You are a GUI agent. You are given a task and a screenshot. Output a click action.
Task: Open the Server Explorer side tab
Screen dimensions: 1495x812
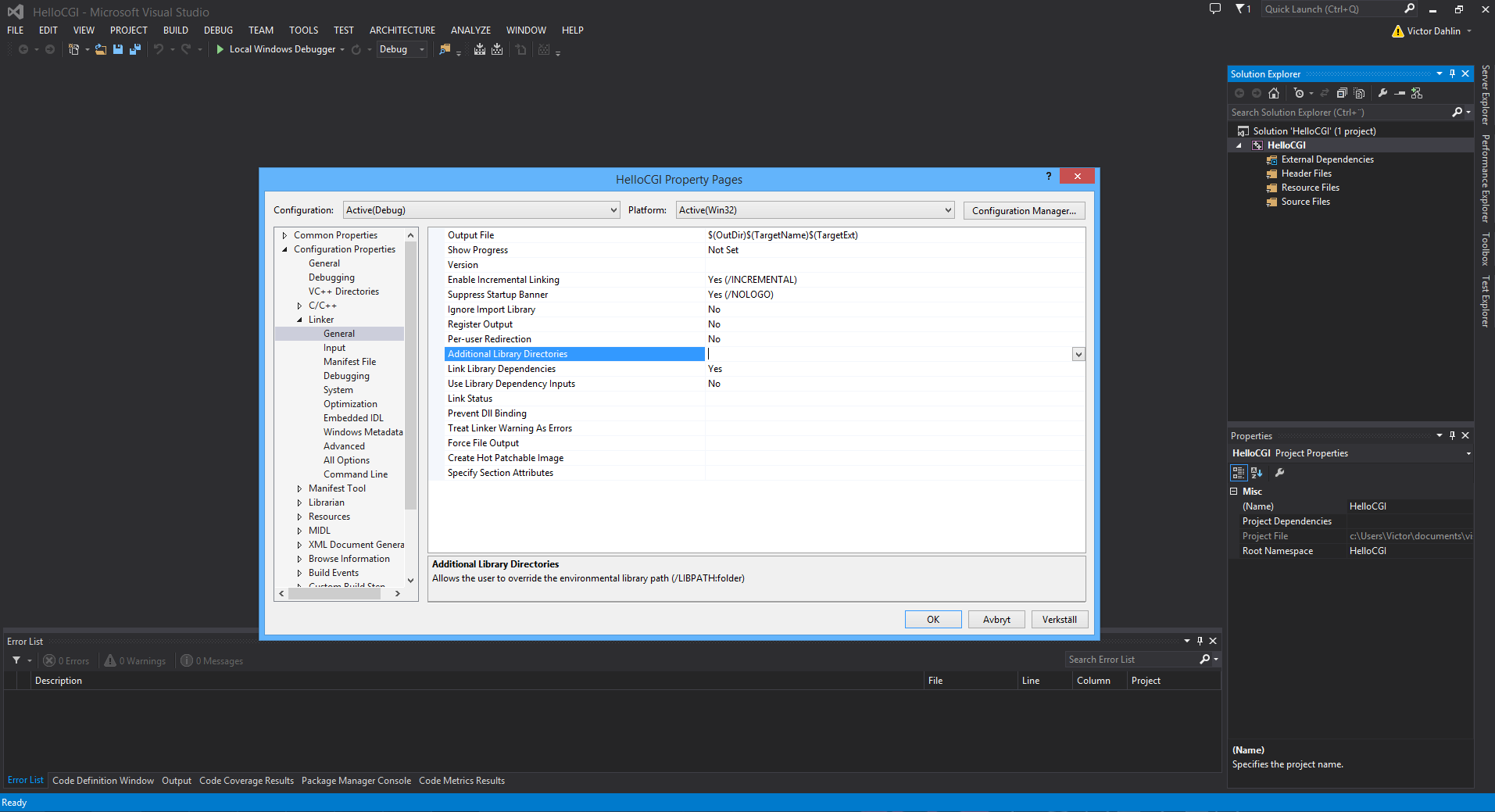tap(1485, 95)
